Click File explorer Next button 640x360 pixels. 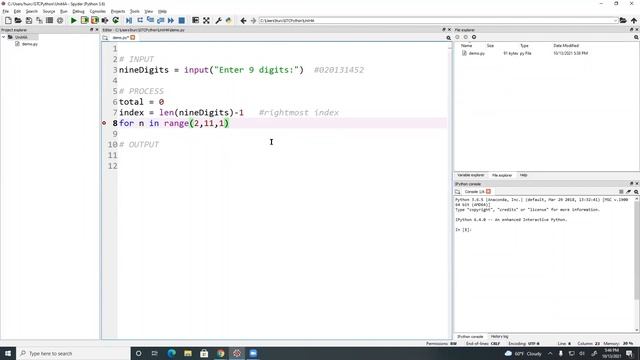(x=466, y=37)
